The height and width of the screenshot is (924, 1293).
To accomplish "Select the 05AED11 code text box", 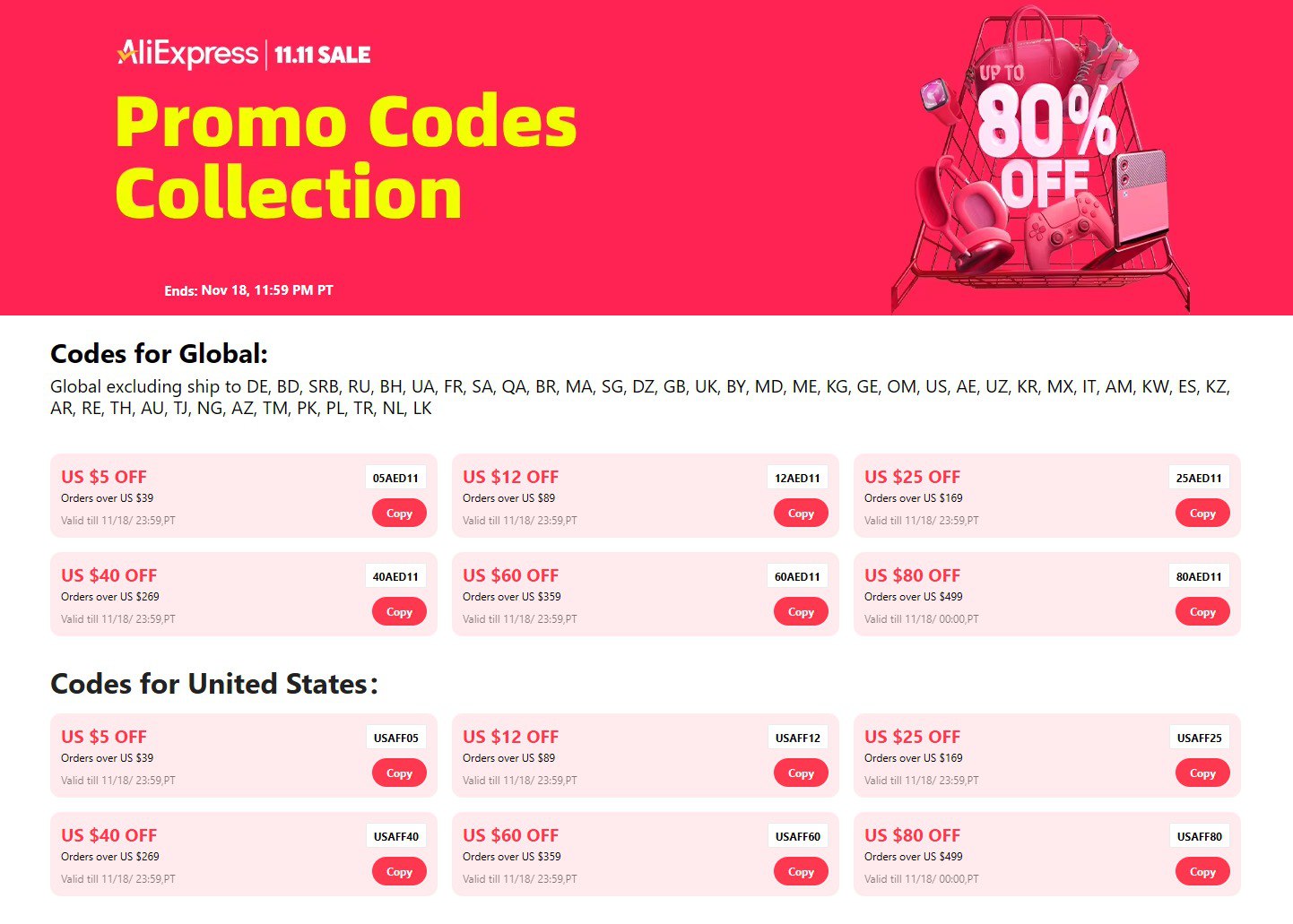I will 395,479.
